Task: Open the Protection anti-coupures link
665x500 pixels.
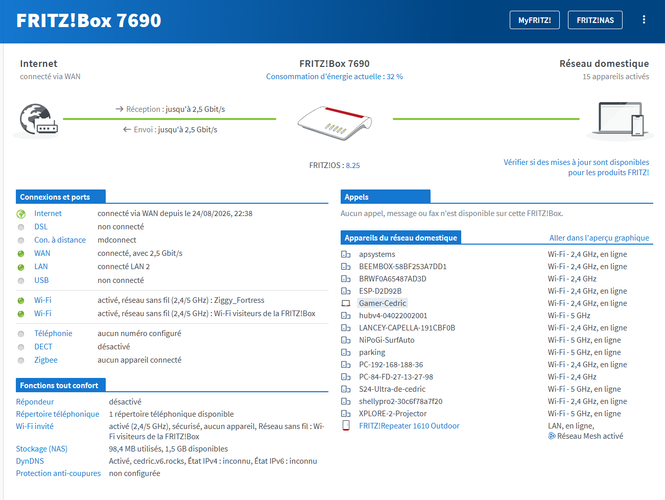Action: pos(58,473)
